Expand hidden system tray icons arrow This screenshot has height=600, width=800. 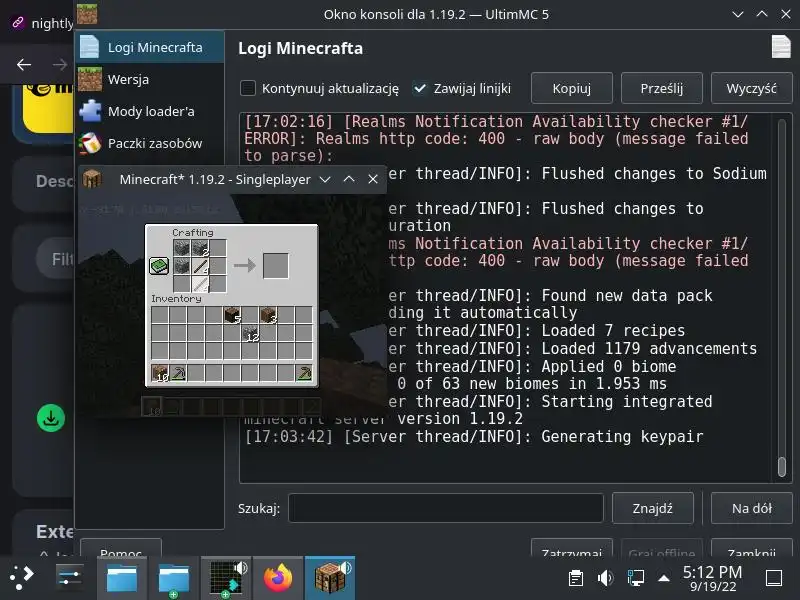point(664,578)
